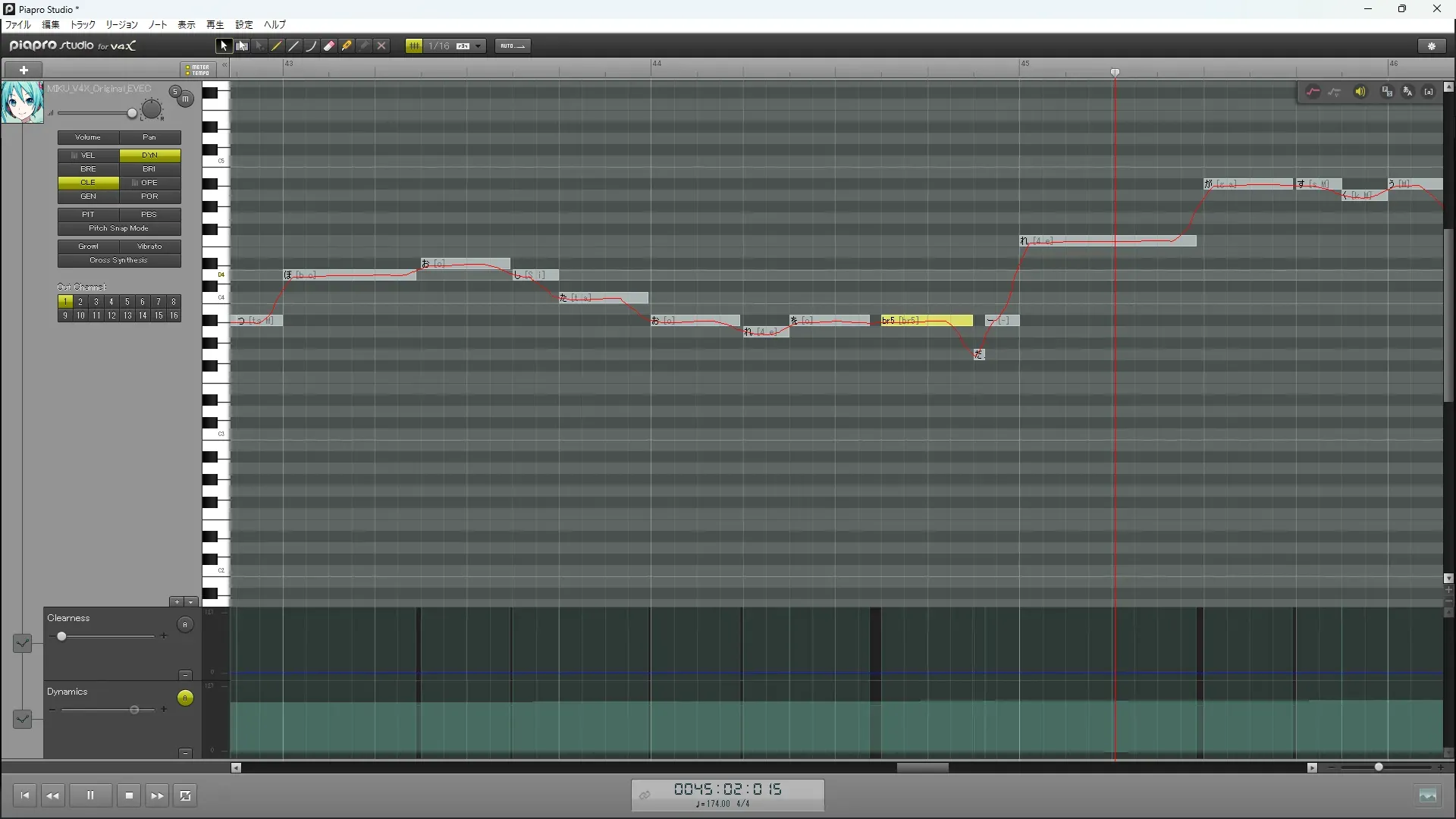Click the phoneme [a] display icon
The width and height of the screenshot is (1456, 819).
[1429, 92]
